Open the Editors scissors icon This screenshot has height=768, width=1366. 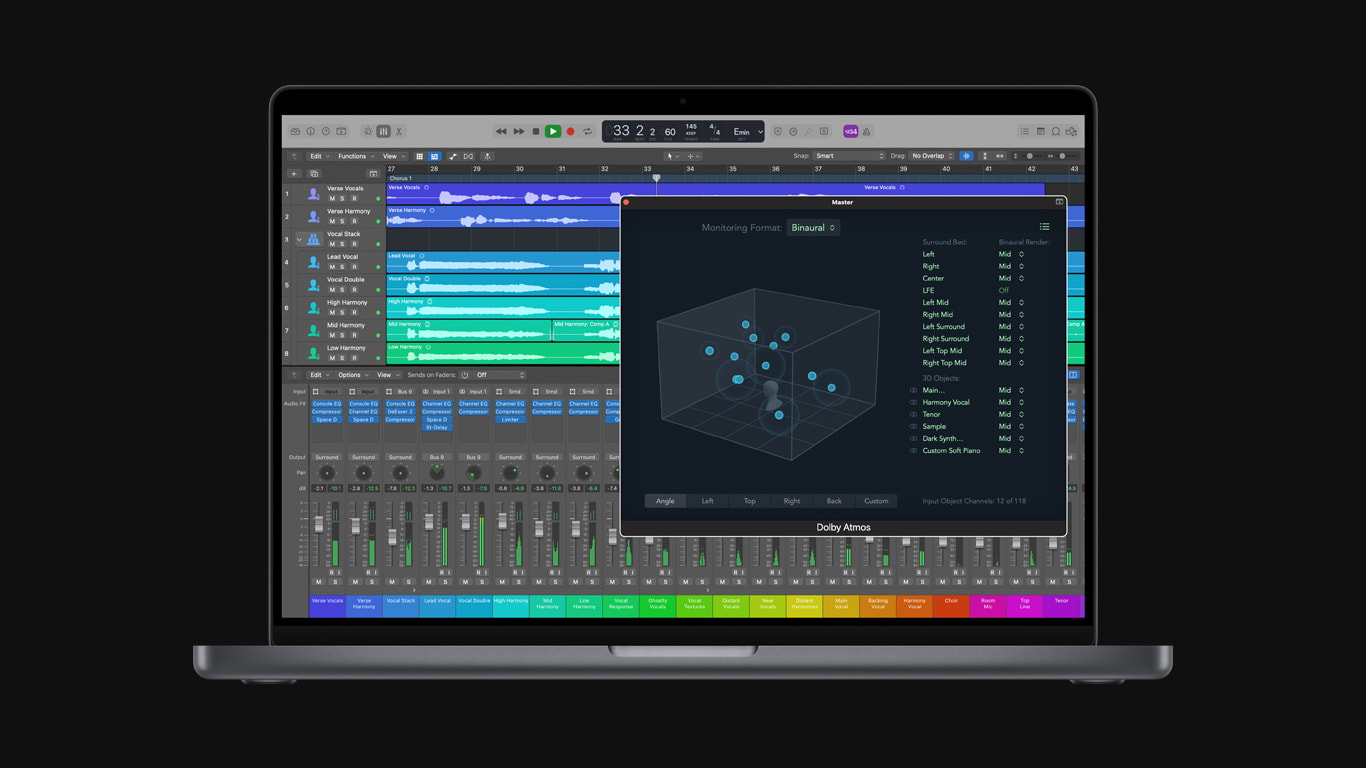398,131
